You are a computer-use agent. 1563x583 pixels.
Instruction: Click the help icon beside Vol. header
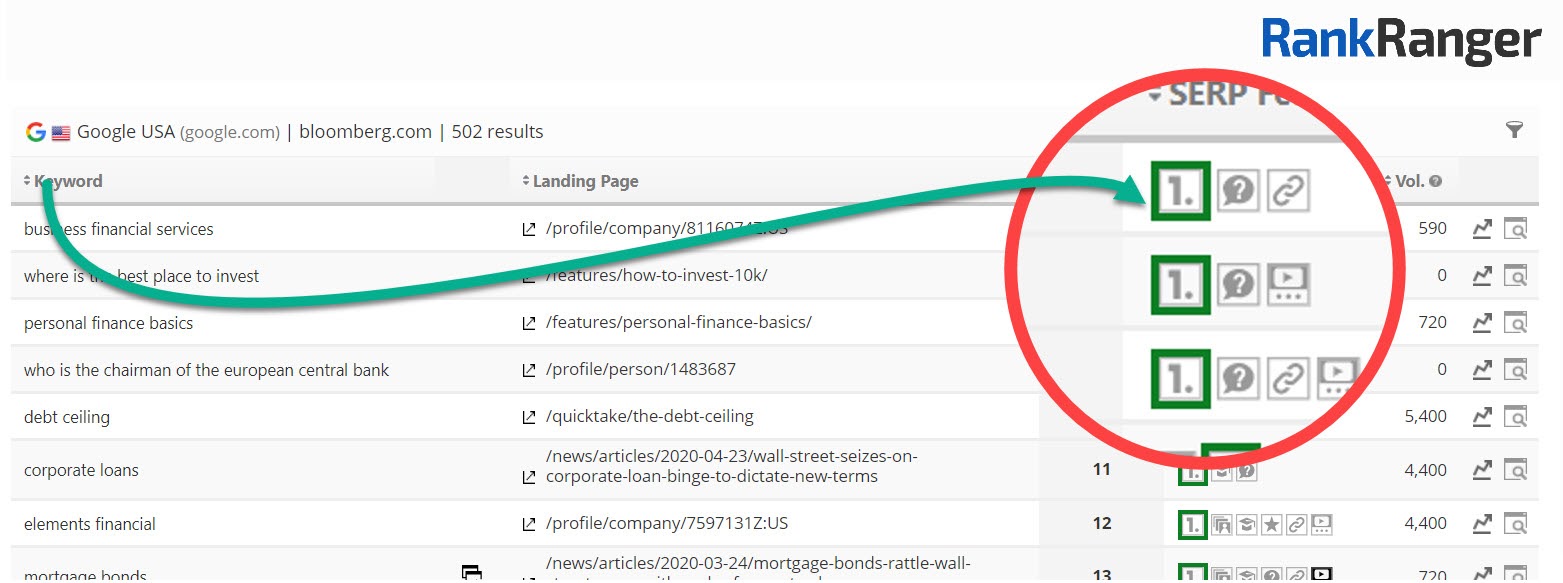[x=1436, y=182]
